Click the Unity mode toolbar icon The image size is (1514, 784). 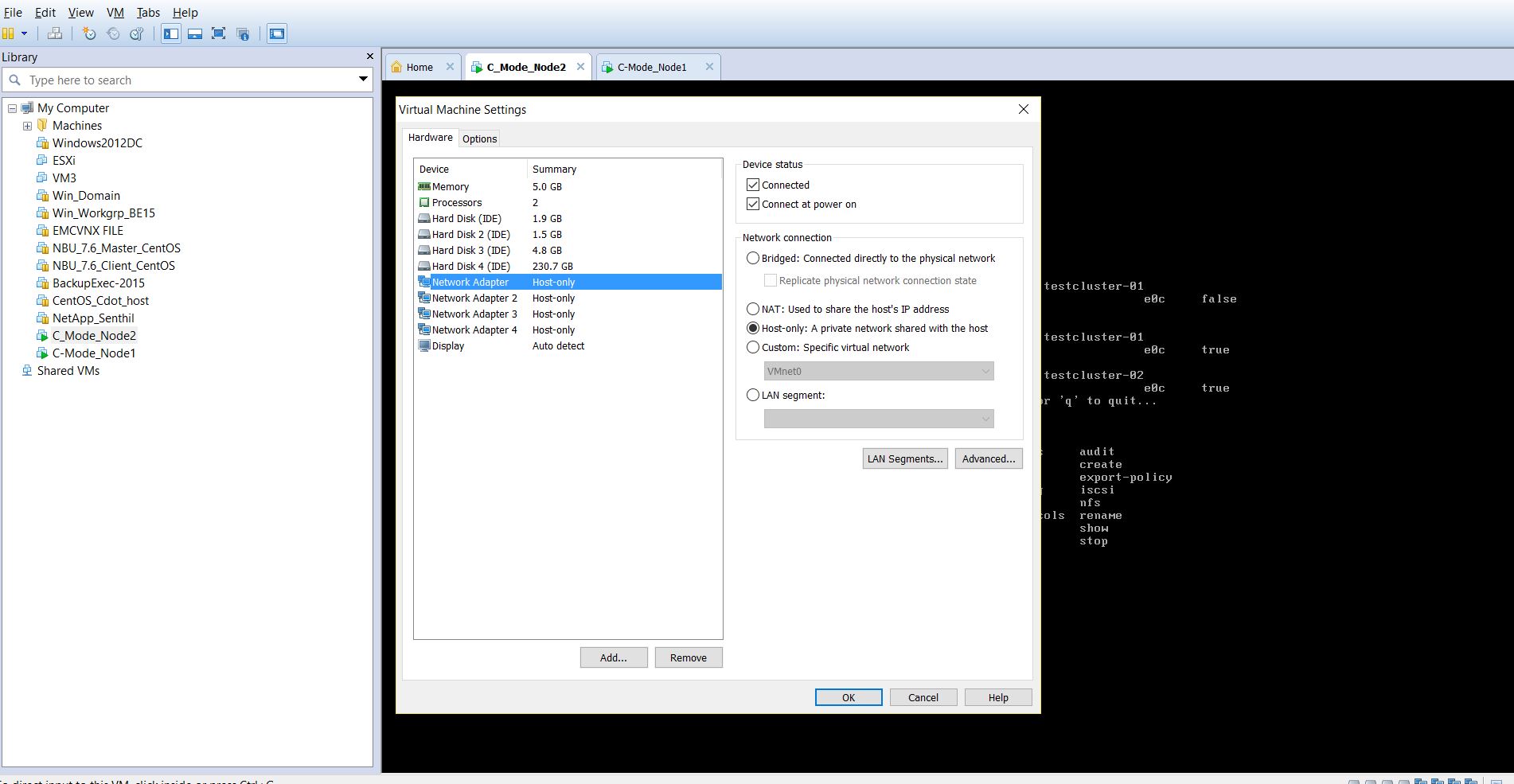pos(243,33)
